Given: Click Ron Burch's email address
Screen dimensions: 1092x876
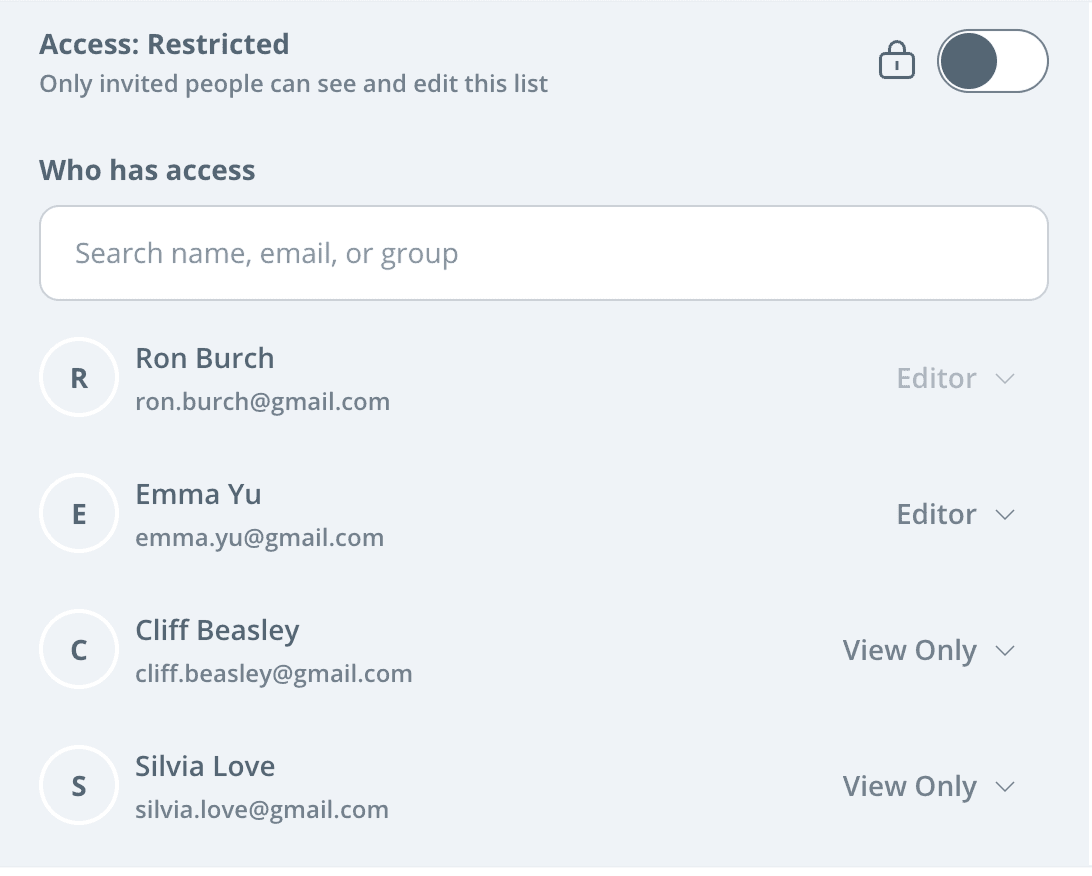Looking at the screenshot, I should [263, 401].
